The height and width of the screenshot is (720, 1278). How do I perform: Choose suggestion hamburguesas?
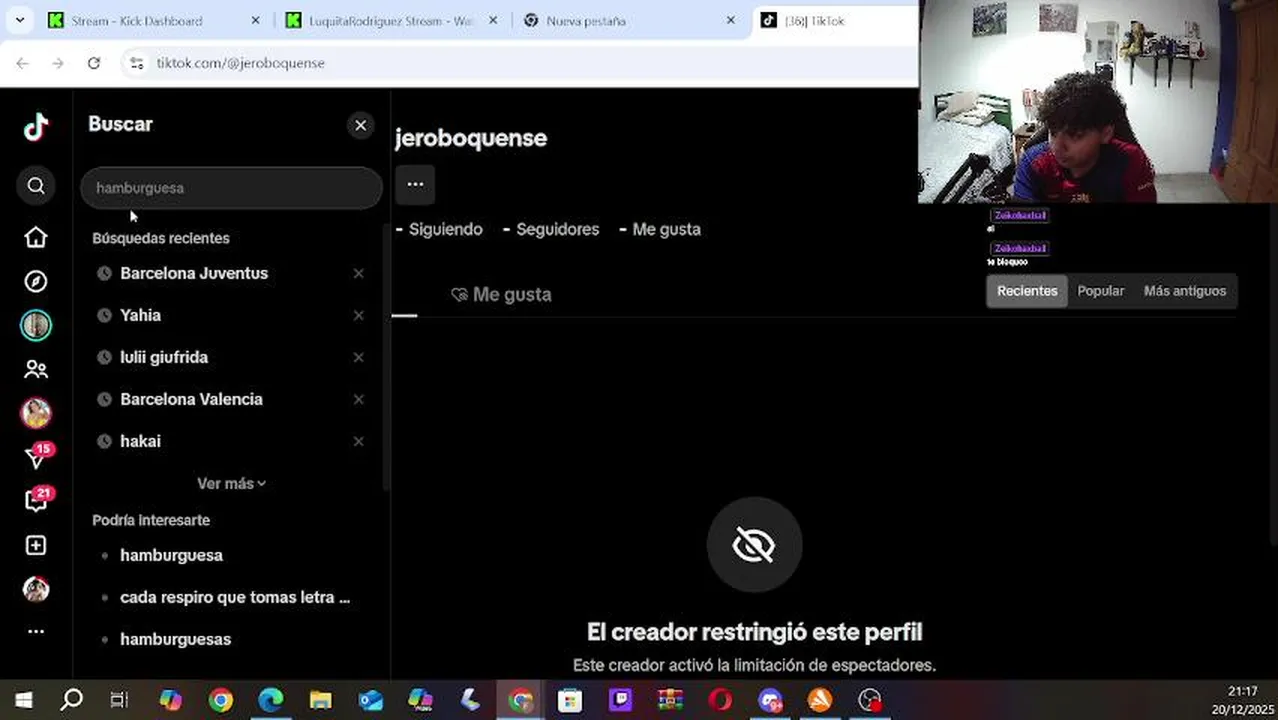click(175, 639)
